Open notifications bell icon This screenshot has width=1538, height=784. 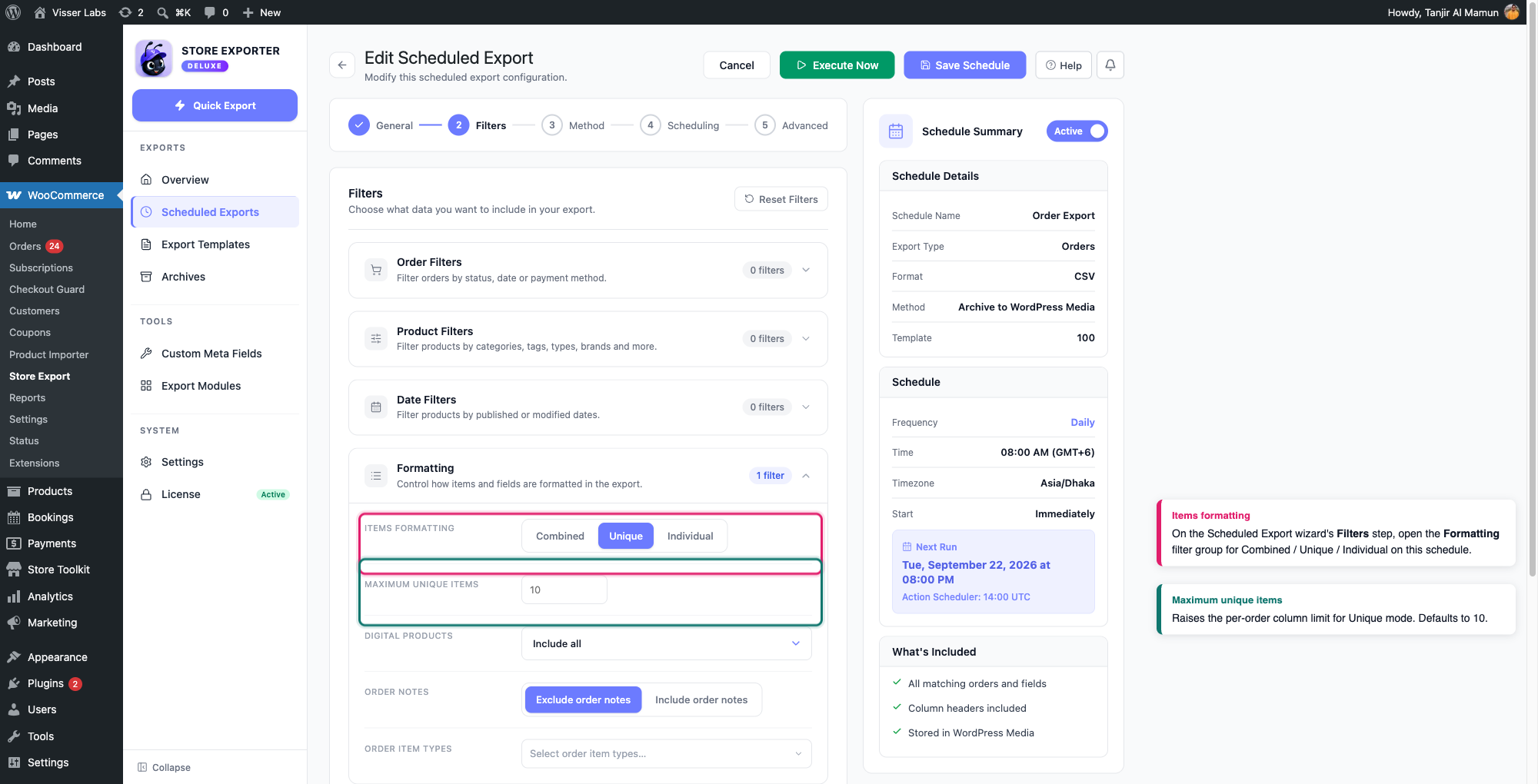[1110, 65]
